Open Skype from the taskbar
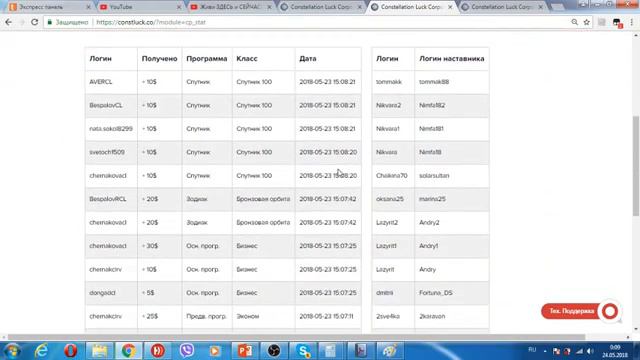The image size is (640, 360). 303,351
